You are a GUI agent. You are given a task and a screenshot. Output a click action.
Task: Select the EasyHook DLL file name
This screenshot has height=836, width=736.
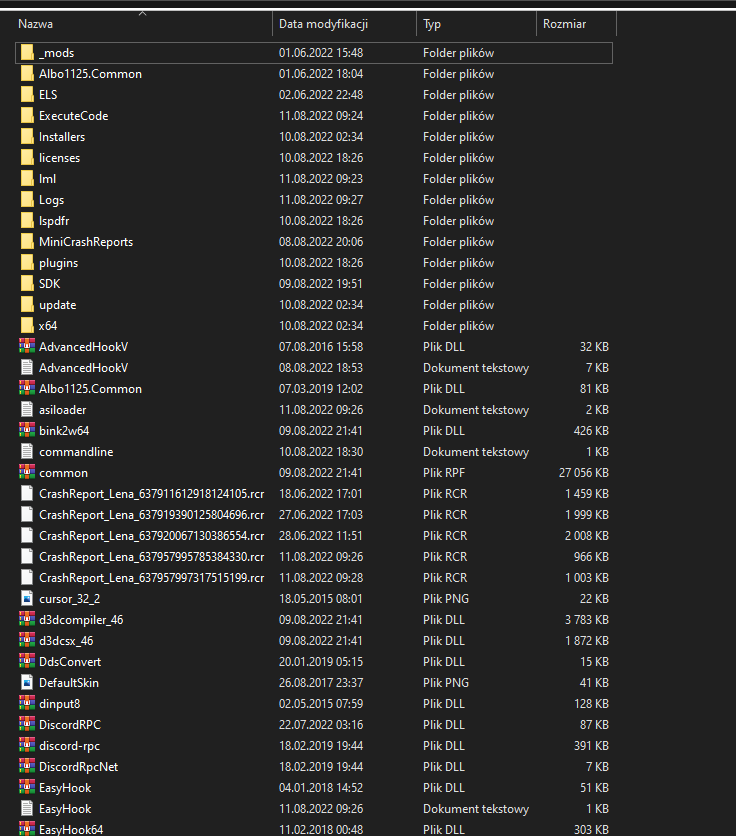(x=65, y=788)
